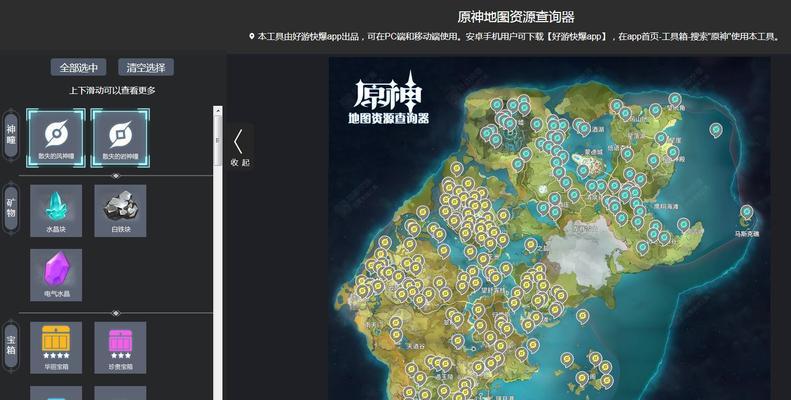Image resolution: width=791 pixels, height=400 pixels.
Task: Click the anemoculus marker on 马斯克礁 island
Action: tap(747, 214)
